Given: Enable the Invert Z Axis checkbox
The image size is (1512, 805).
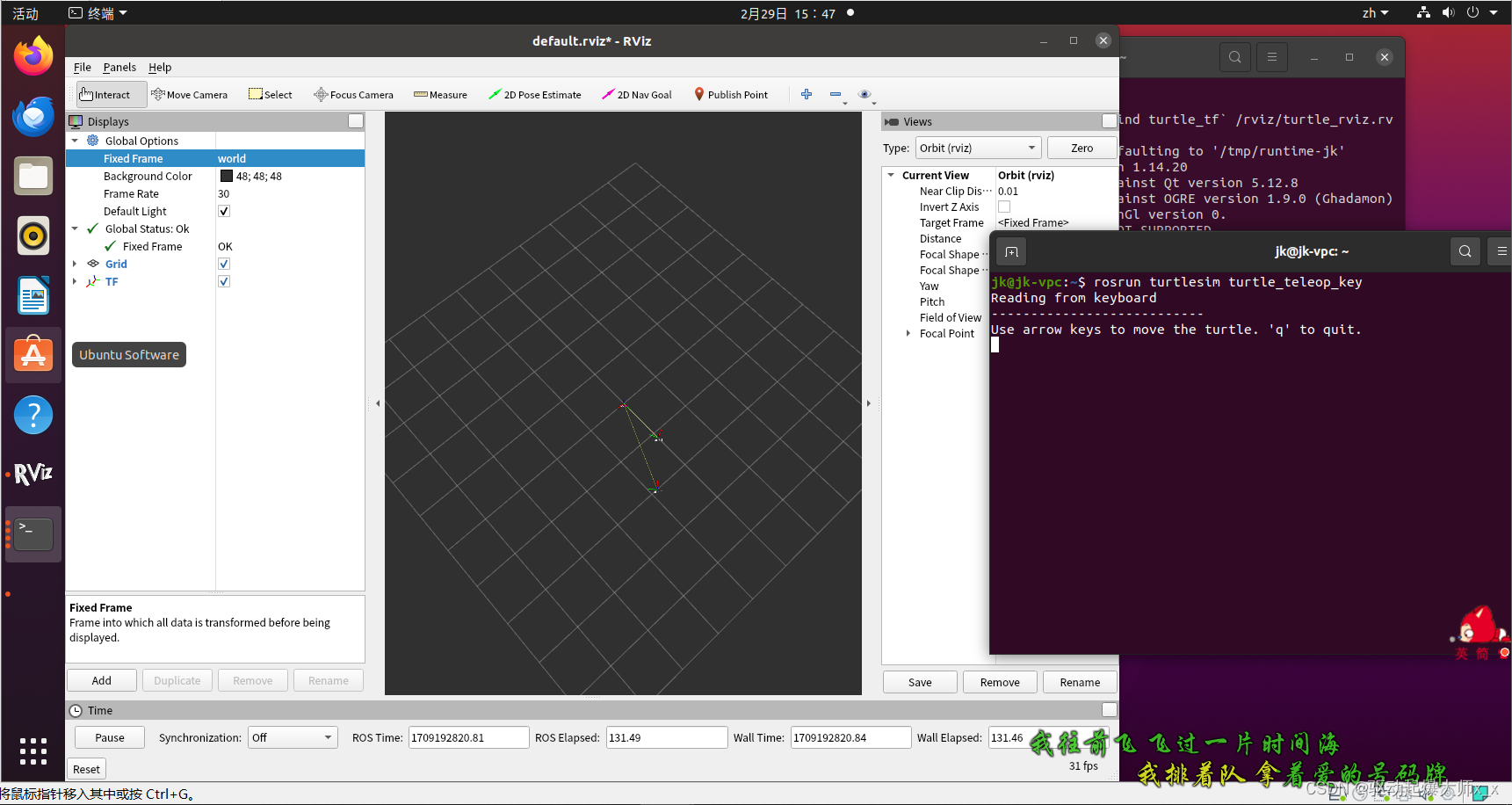Looking at the screenshot, I should (x=1003, y=207).
